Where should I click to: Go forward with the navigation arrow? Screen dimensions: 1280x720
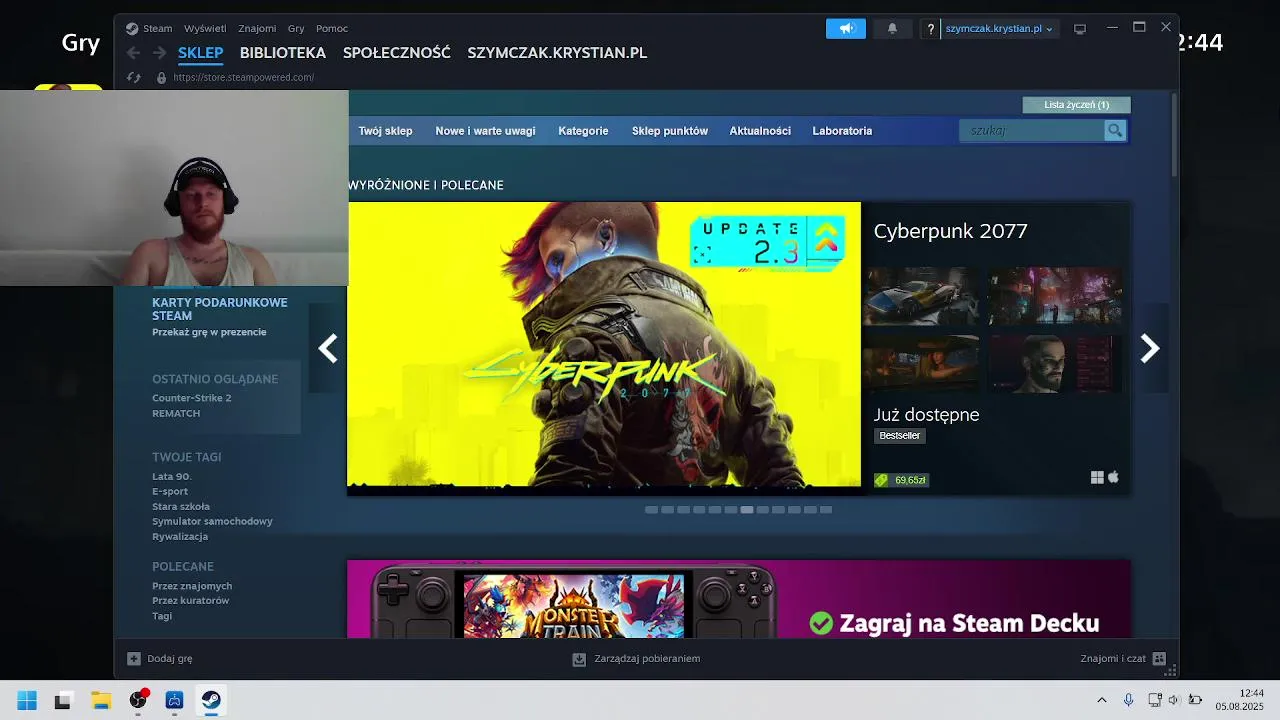click(159, 53)
